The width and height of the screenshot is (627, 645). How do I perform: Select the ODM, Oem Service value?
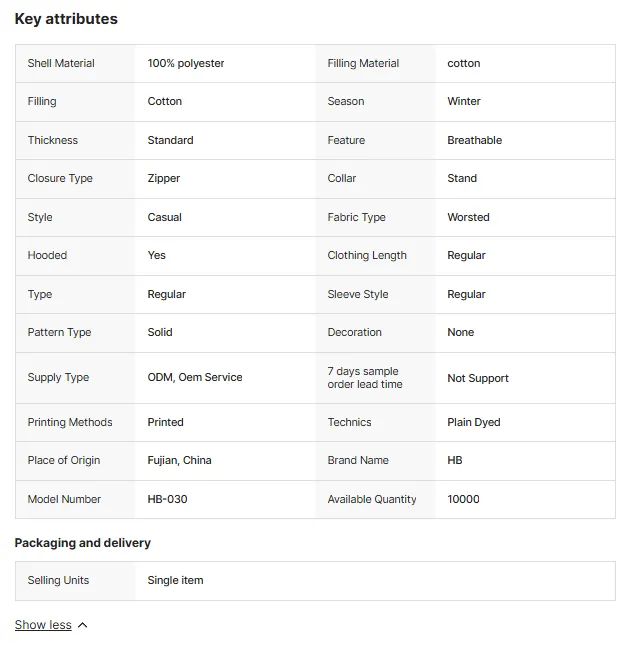pos(195,377)
